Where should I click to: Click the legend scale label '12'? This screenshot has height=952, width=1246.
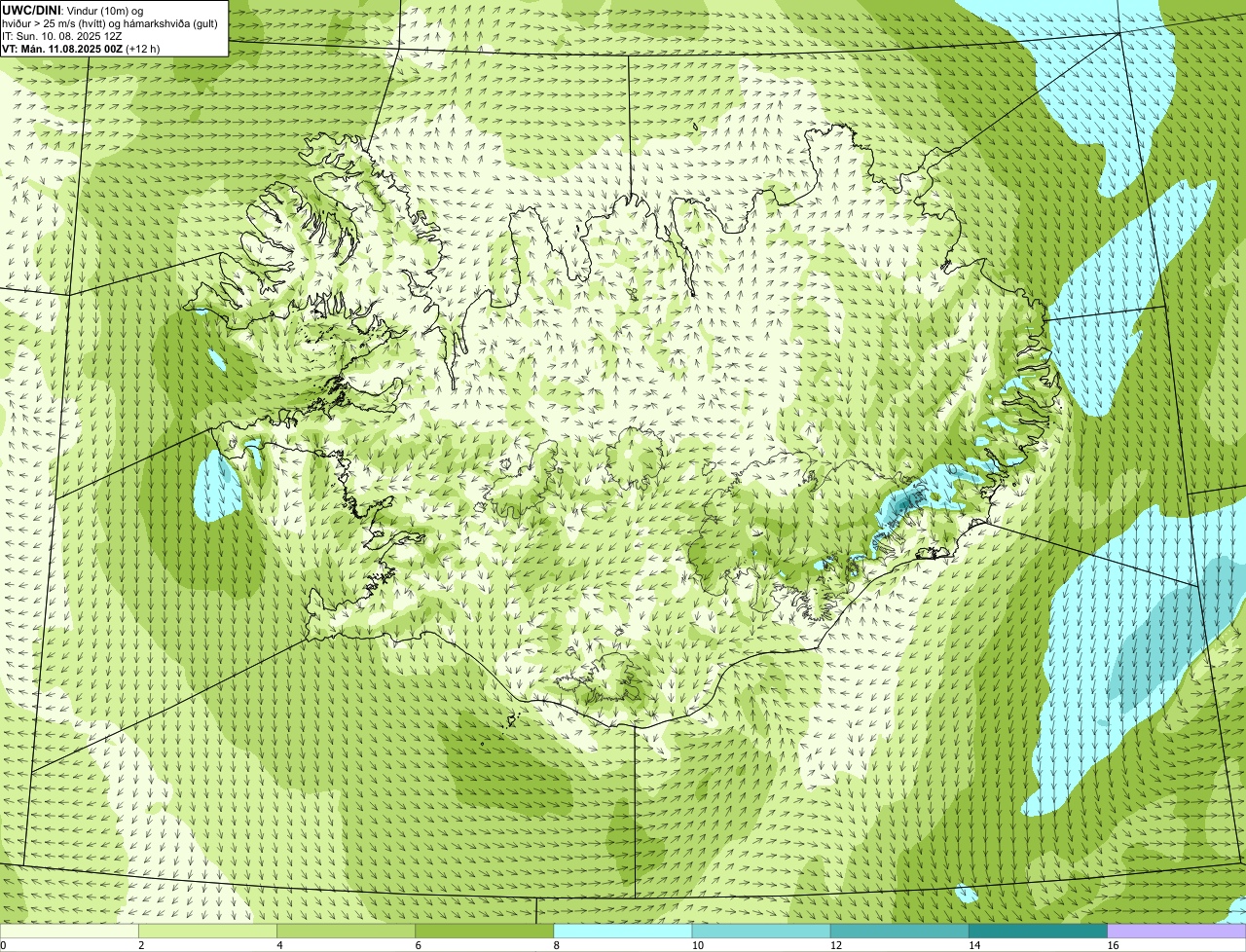836,945
